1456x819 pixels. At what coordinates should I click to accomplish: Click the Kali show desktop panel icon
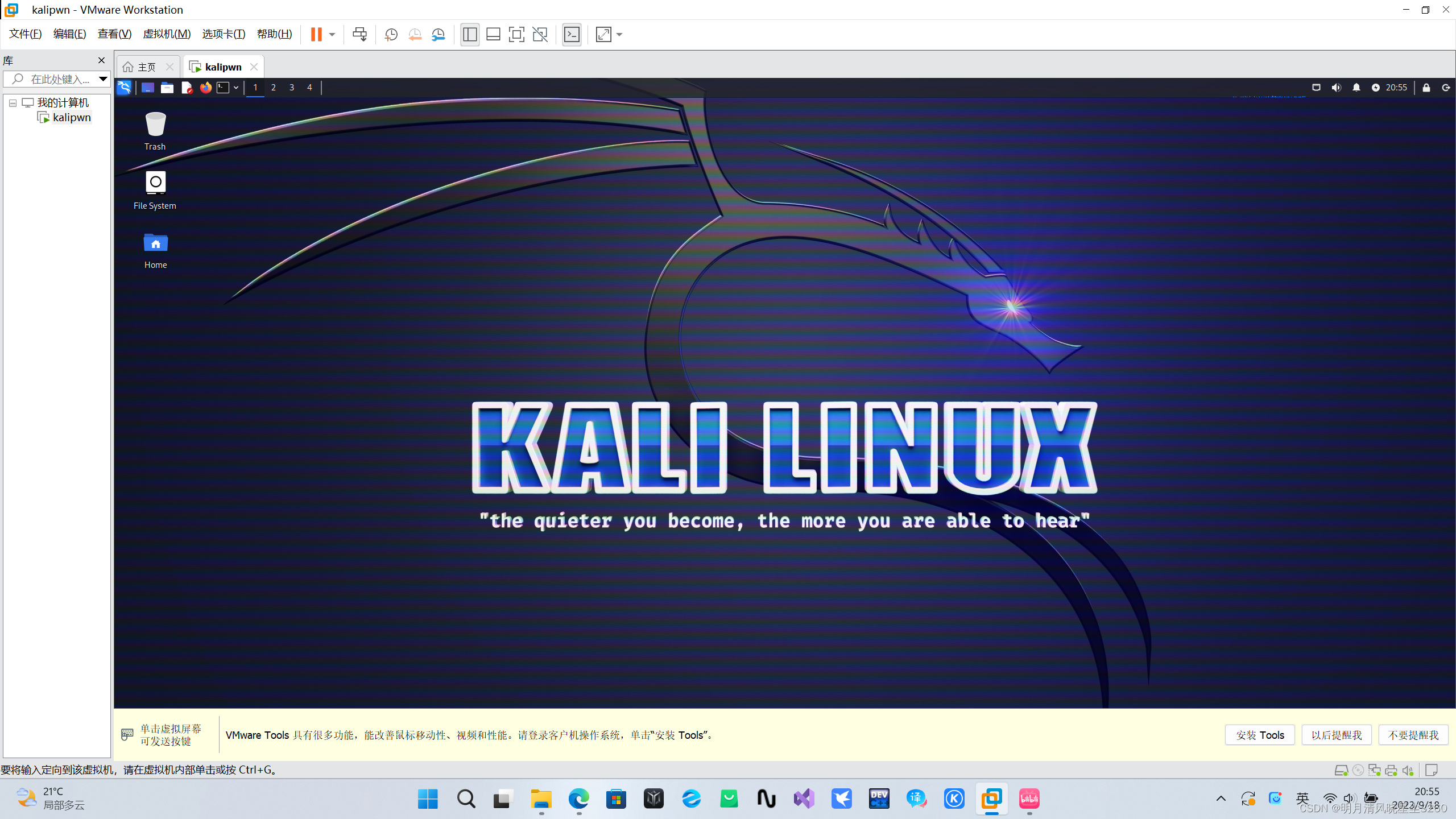[x=148, y=88]
